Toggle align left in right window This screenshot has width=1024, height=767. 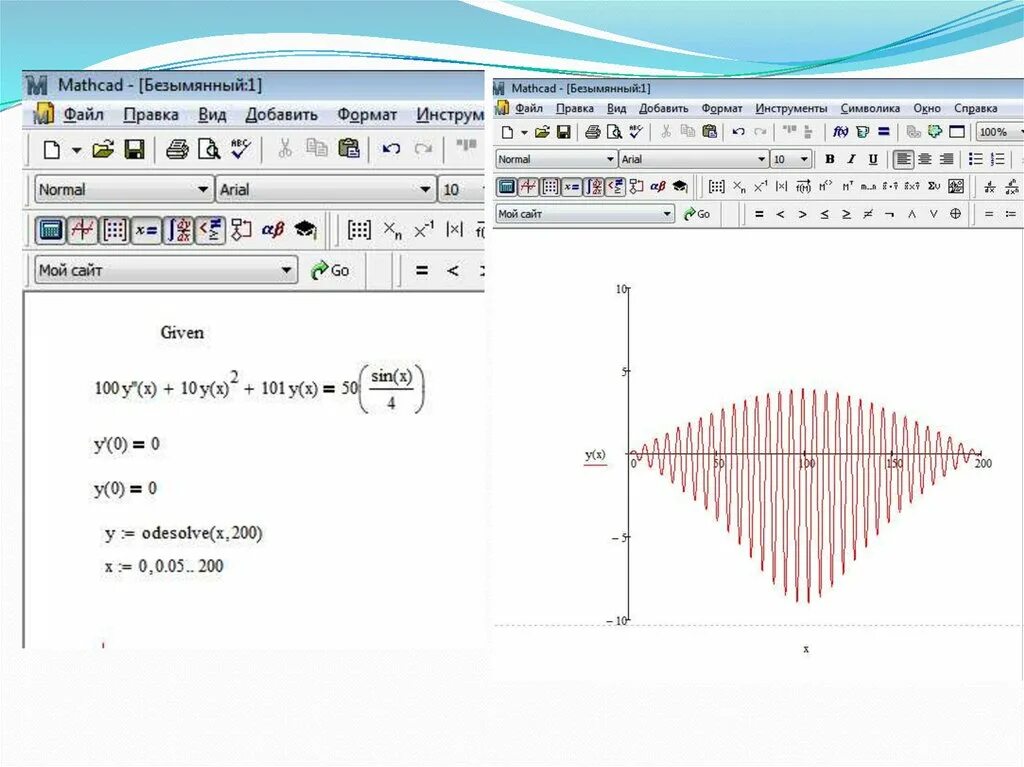[x=904, y=159]
